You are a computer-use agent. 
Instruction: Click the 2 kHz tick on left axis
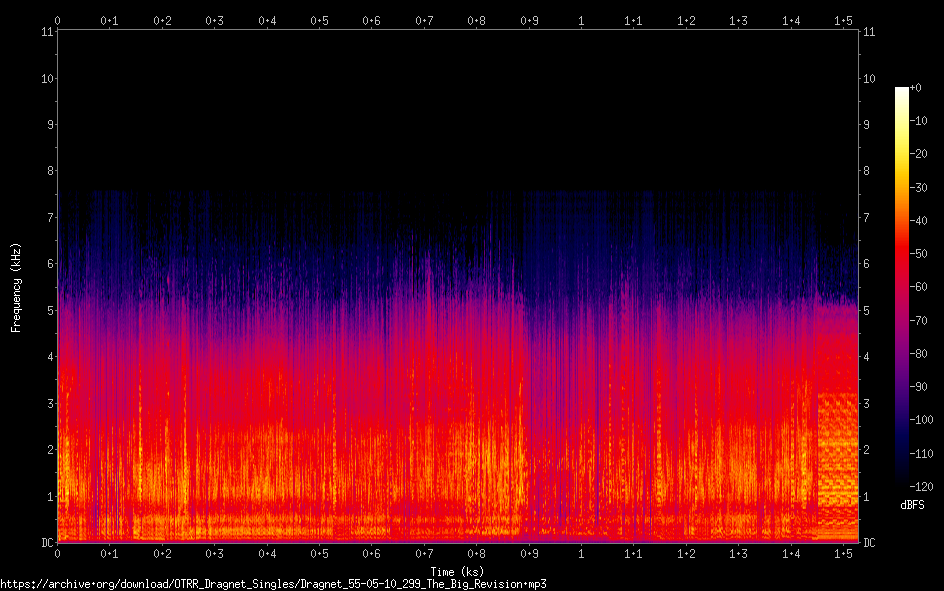48,450
